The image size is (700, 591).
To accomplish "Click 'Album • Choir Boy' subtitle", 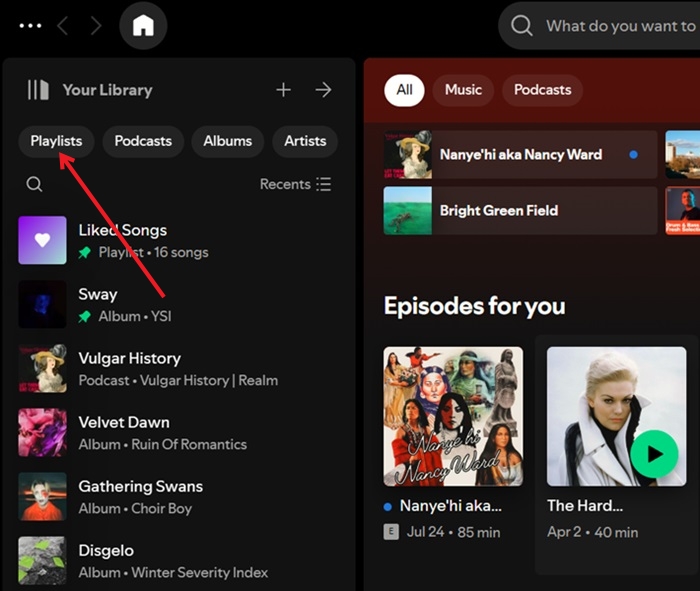I will 135,508.
